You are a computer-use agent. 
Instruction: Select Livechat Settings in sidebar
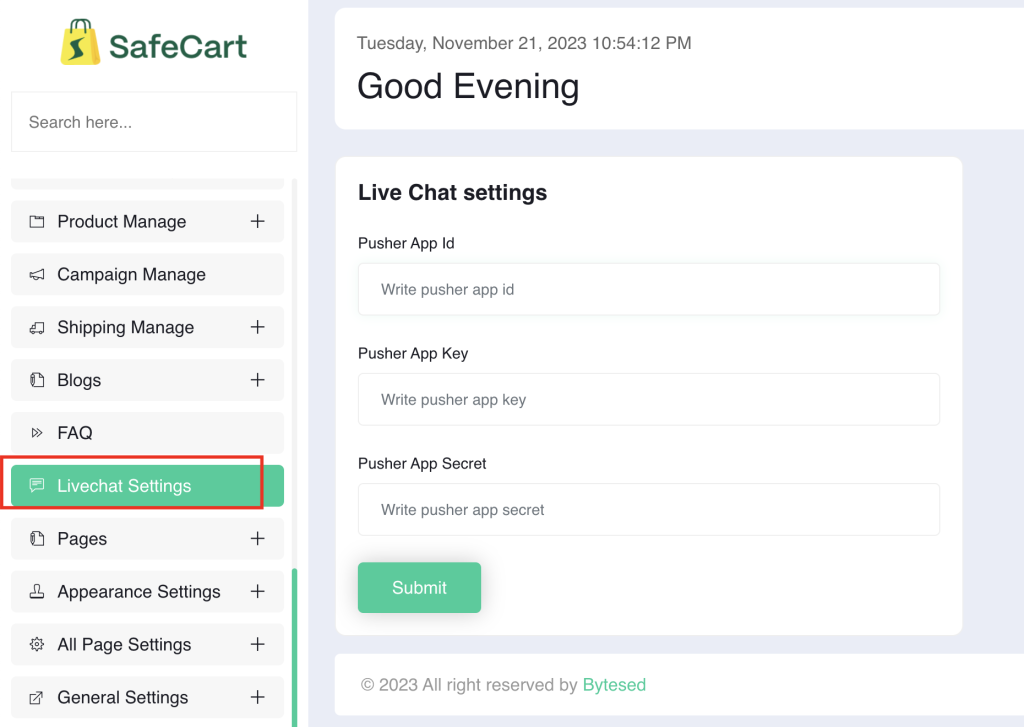[148, 485]
